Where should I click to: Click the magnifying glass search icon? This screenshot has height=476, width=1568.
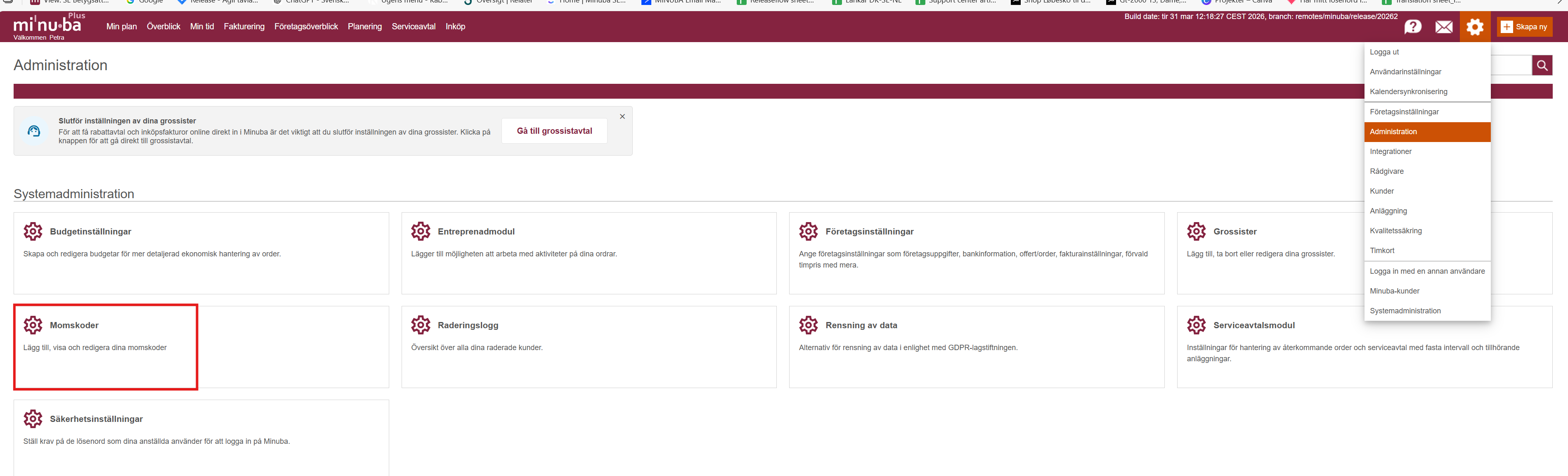pos(1542,65)
